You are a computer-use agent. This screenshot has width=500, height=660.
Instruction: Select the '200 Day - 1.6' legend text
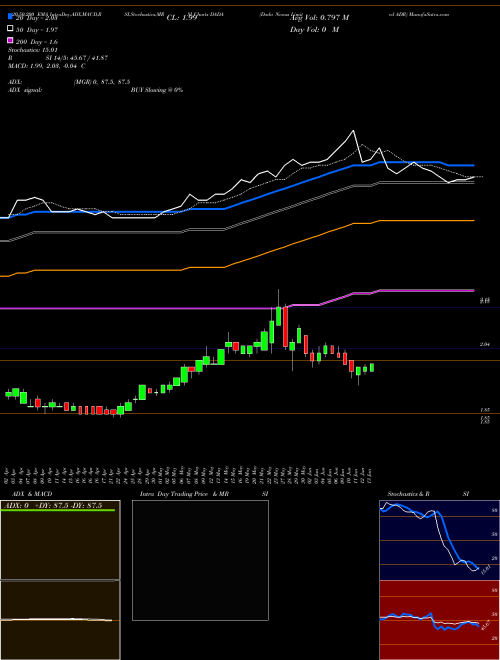[x=37, y=42]
